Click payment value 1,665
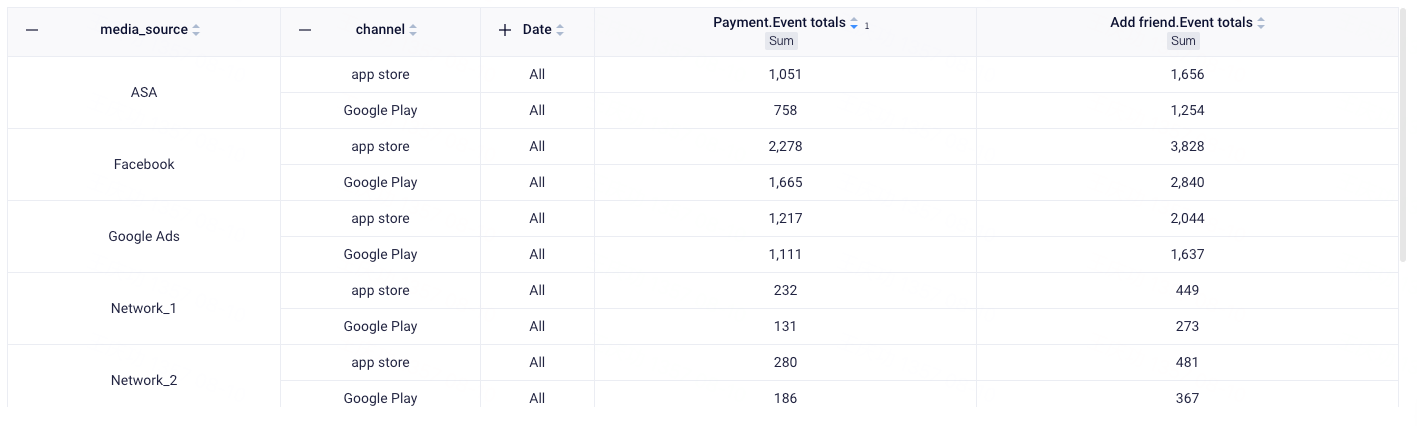This screenshot has width=1417, height=426. (x=785, y=183)
